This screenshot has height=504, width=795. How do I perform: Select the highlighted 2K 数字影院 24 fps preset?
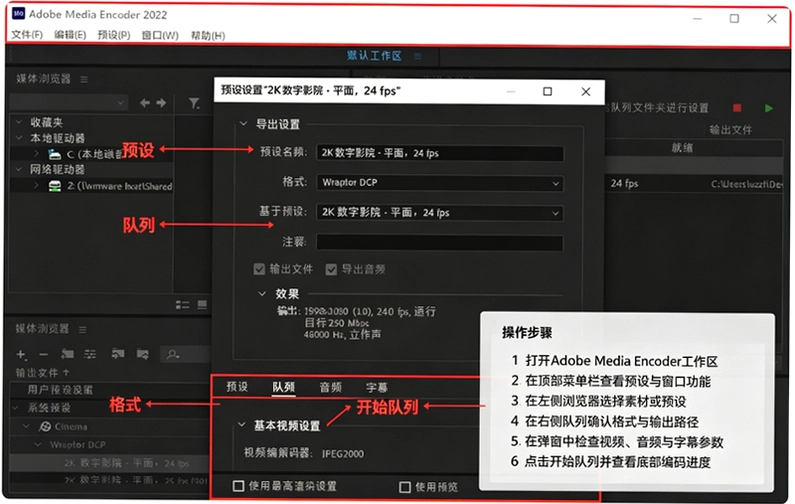(x=109, y=463)
